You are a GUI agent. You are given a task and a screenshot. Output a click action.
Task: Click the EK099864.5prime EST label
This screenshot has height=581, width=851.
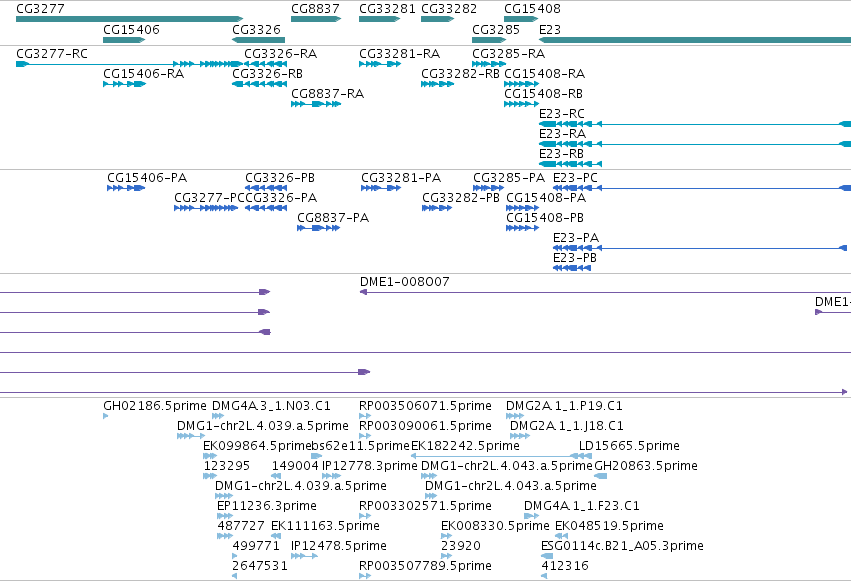tap(257, 446)
